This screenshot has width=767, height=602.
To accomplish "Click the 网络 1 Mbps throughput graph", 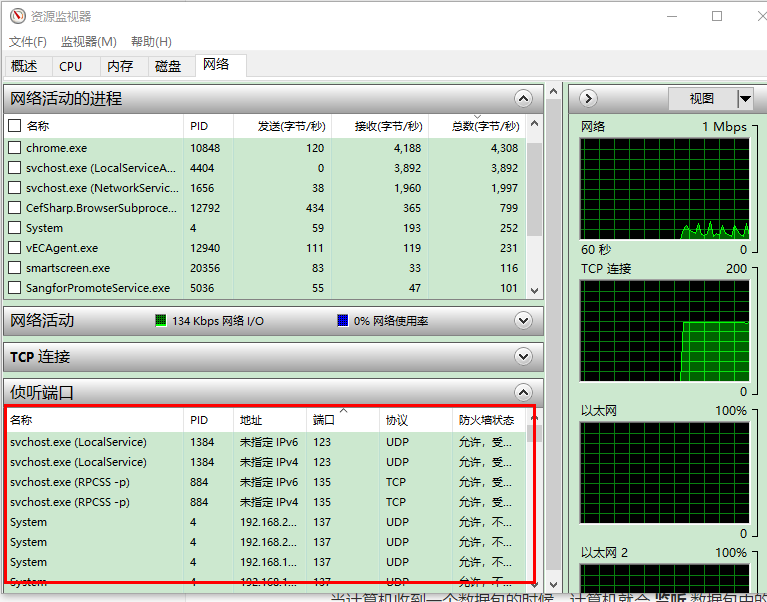I will point(664,189).
